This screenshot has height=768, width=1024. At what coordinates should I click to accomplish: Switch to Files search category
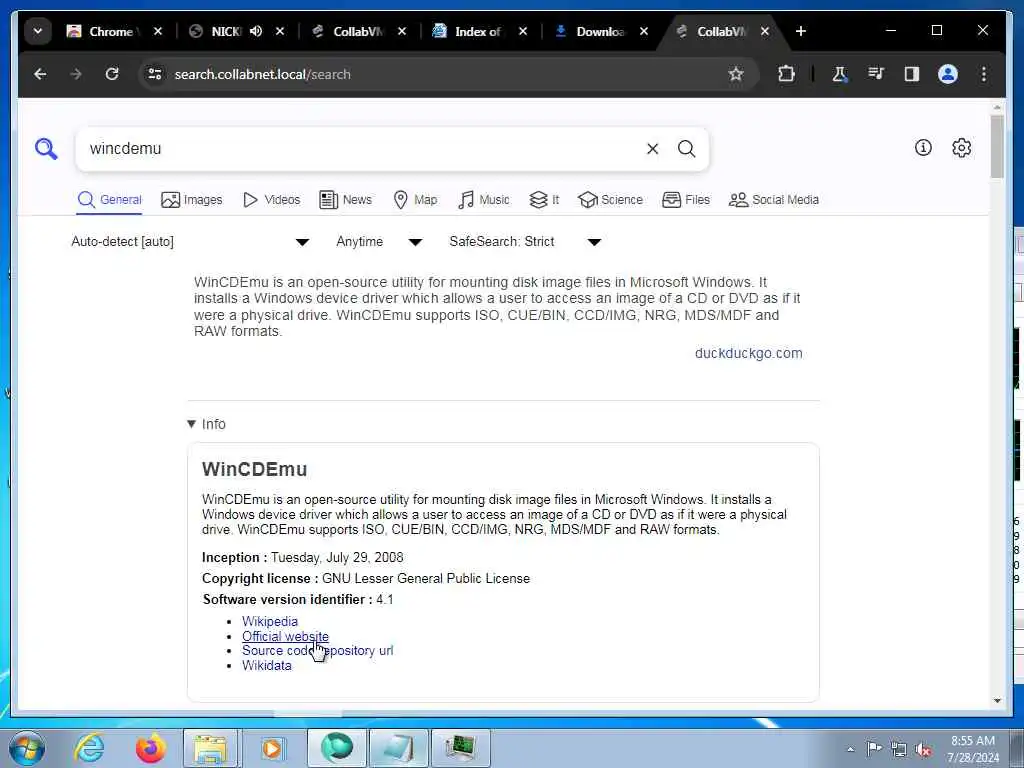686,200
